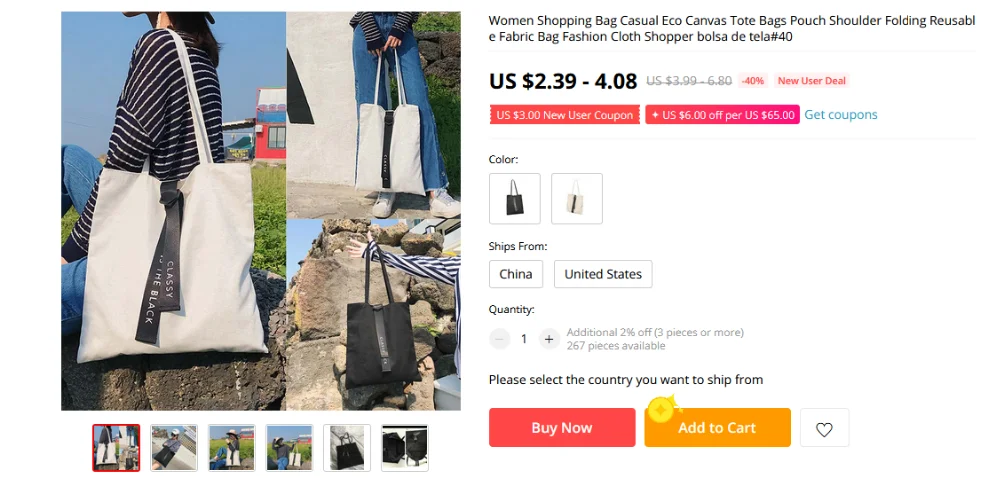Increase quantity with plus button
1000x478 pixels.
click(x=548, y=339)
